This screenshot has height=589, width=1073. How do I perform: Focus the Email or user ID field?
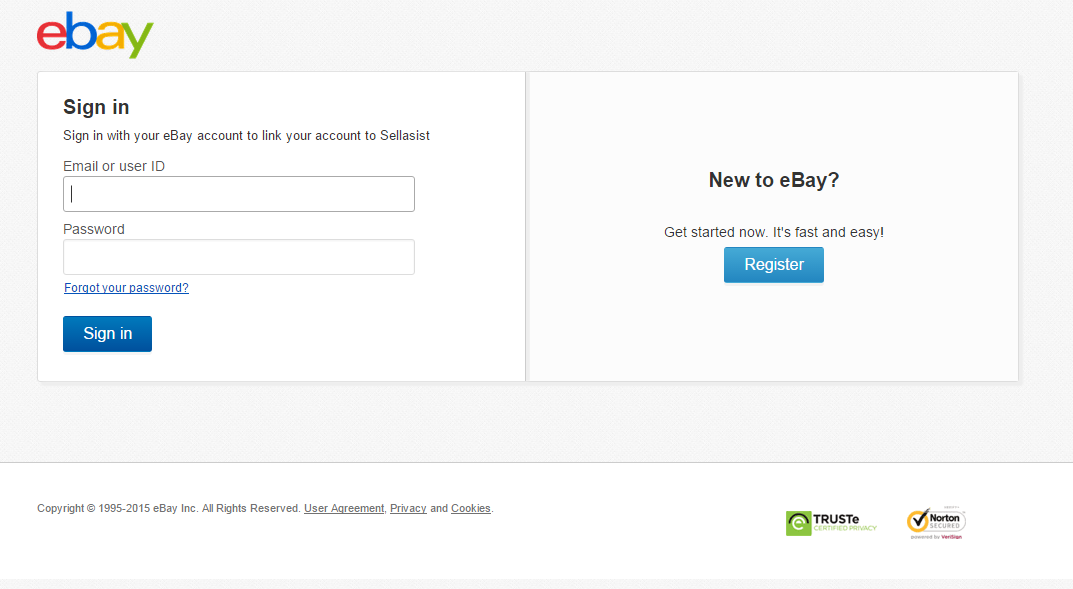239,194
